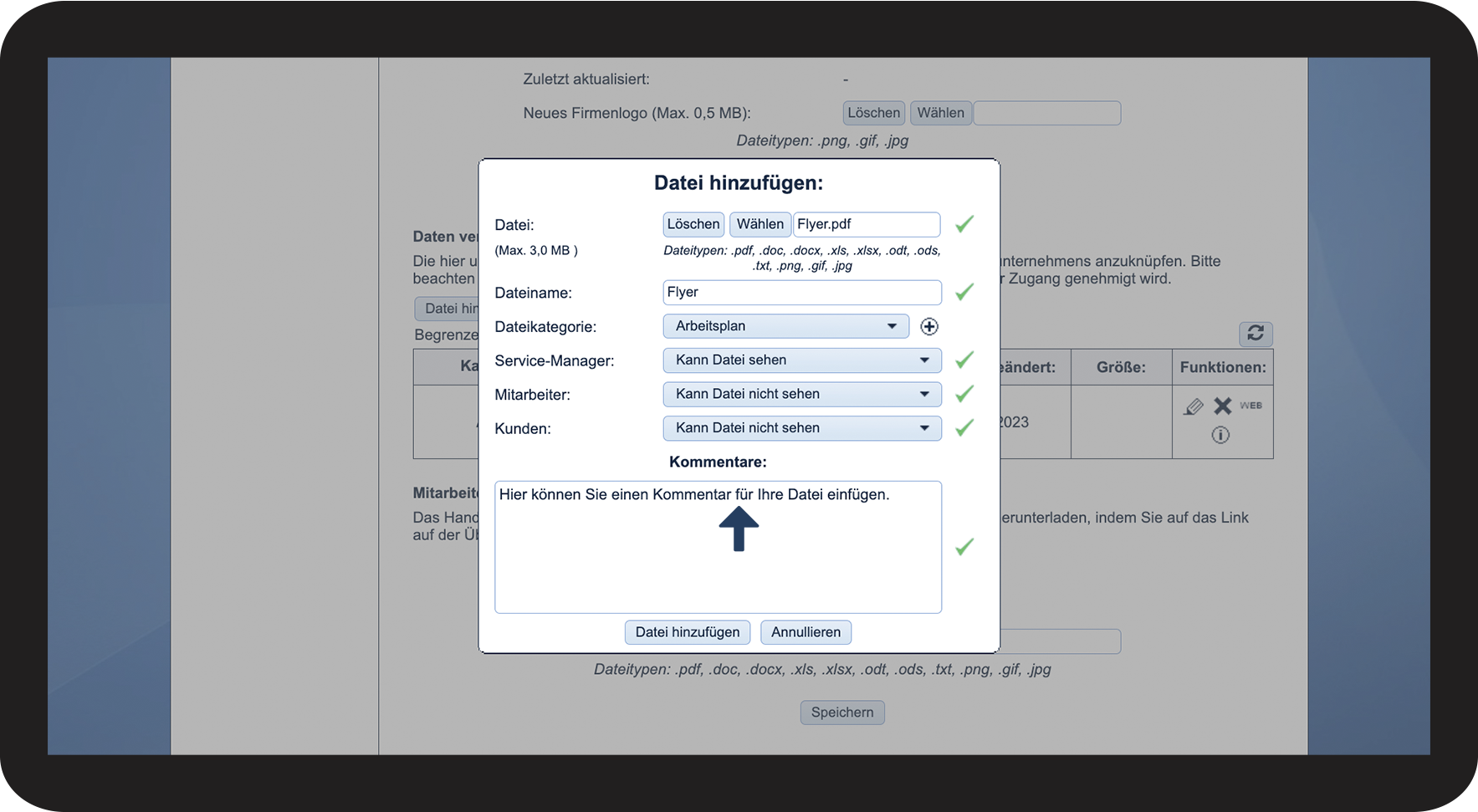Click the X delete icon under Funktionen
Image resolution: width=1478 pixels, height=812 pixels.
[x=1222, y=406]
